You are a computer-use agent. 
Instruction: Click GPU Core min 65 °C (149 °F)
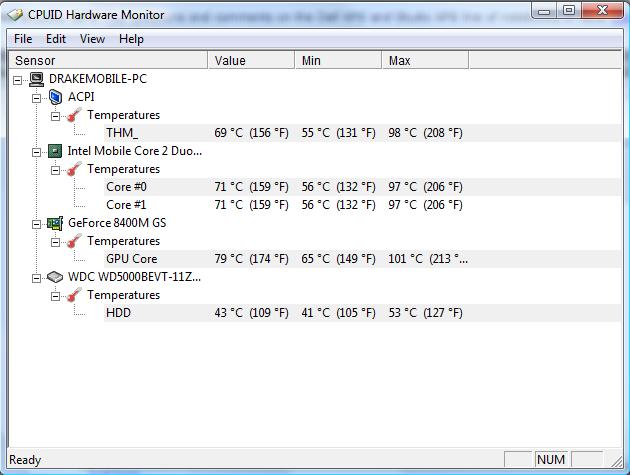(339, 259)
